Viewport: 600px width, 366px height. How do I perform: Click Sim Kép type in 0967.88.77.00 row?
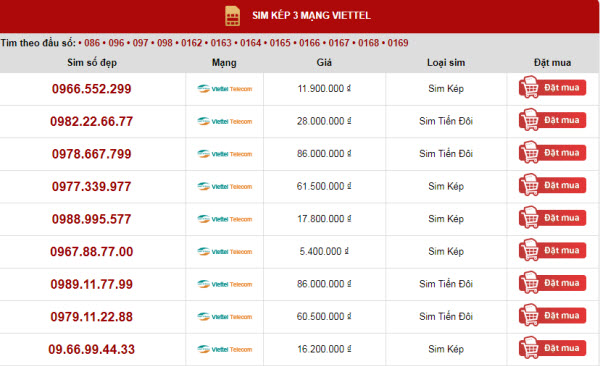point(446,252)
